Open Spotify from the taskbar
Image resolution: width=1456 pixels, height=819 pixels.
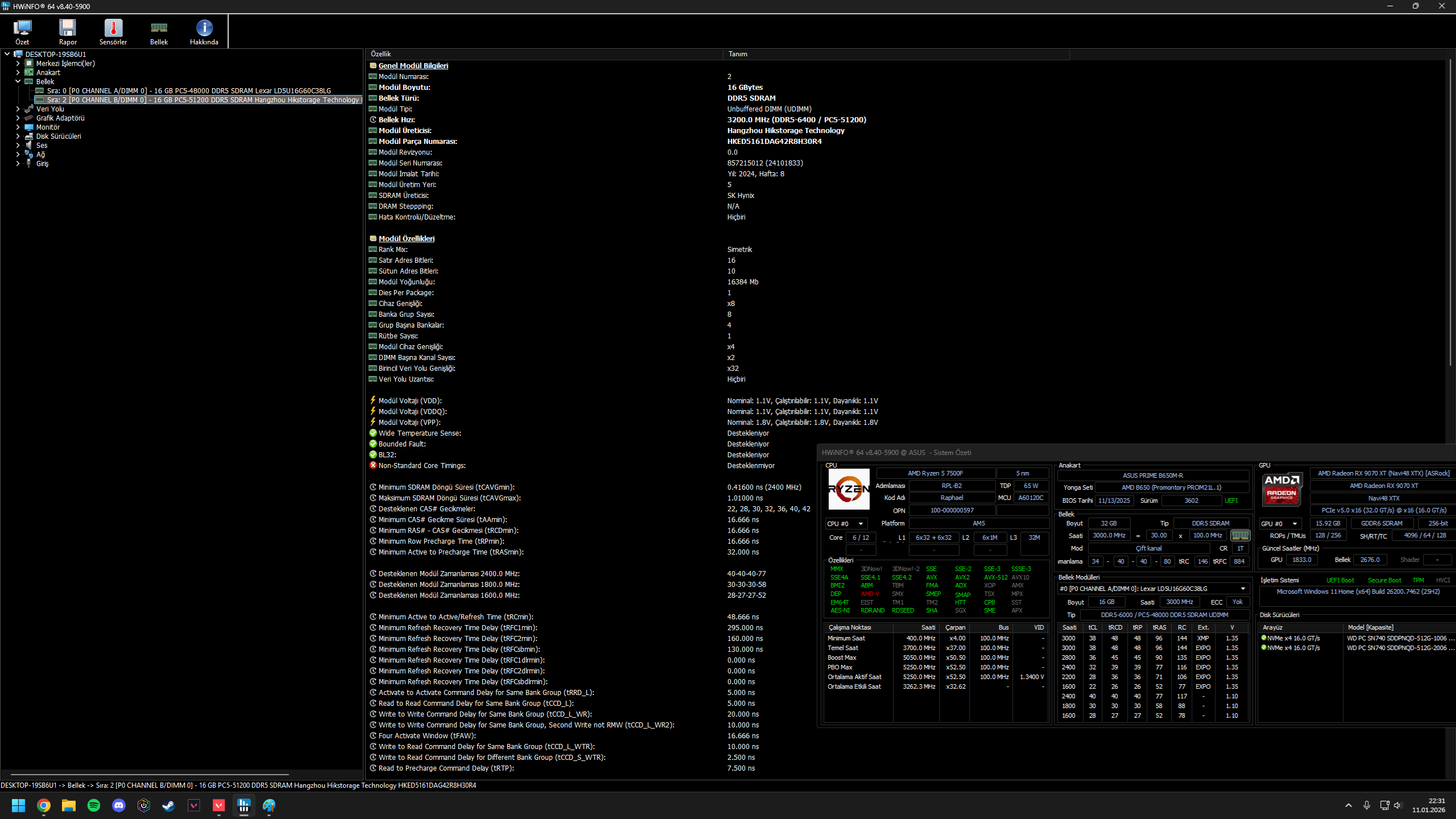coord(94,805)
